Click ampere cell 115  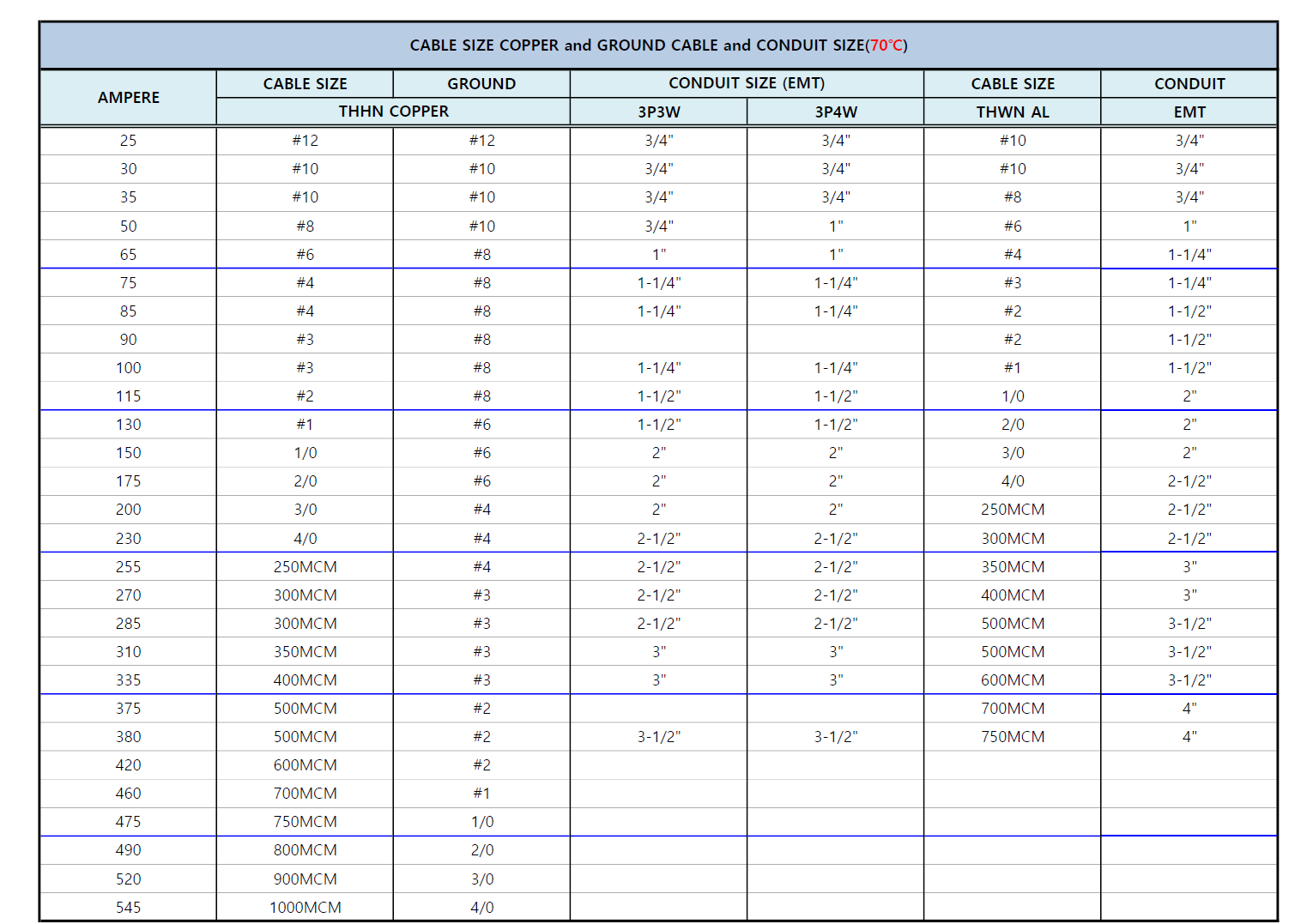coord(129,396)
